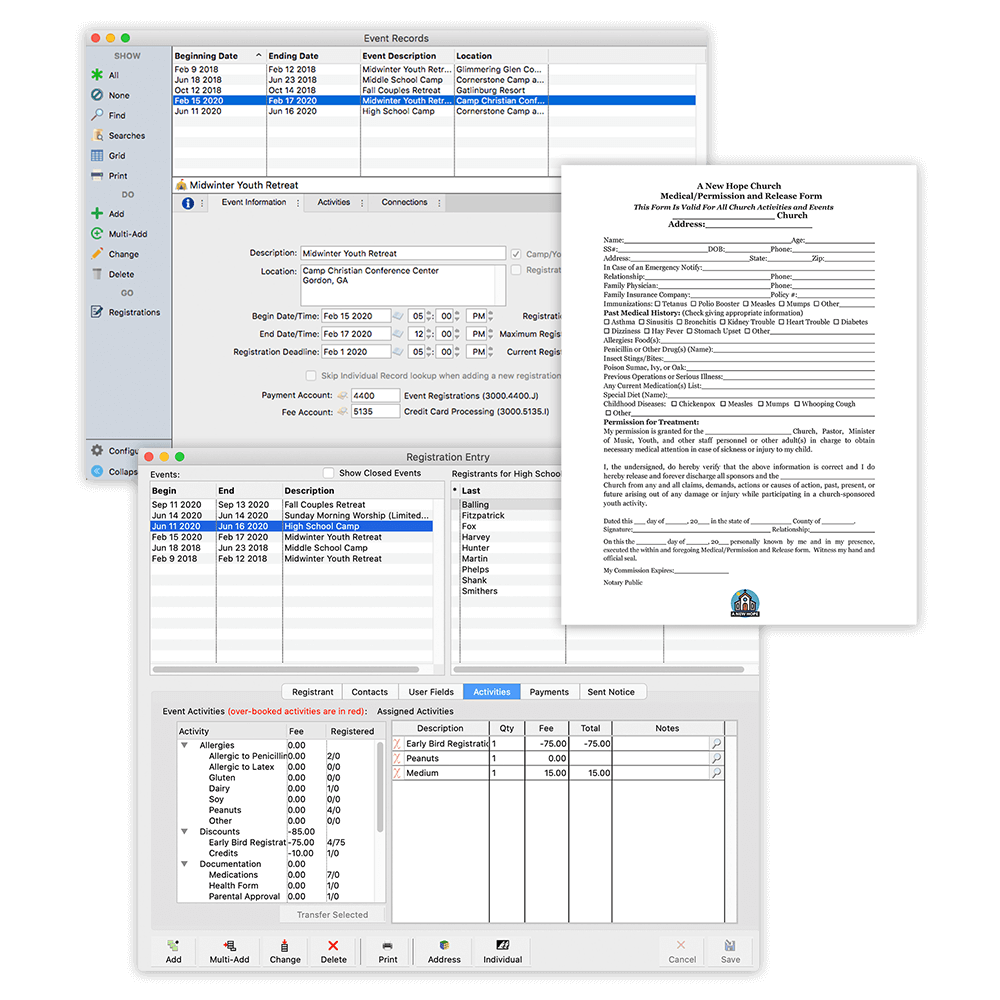Toggle Skip Individual Record lookup checkbox
Image resolution: width=1000 pixels, height=1000 pixels.
pyautogui.click(x=311, y=376)
